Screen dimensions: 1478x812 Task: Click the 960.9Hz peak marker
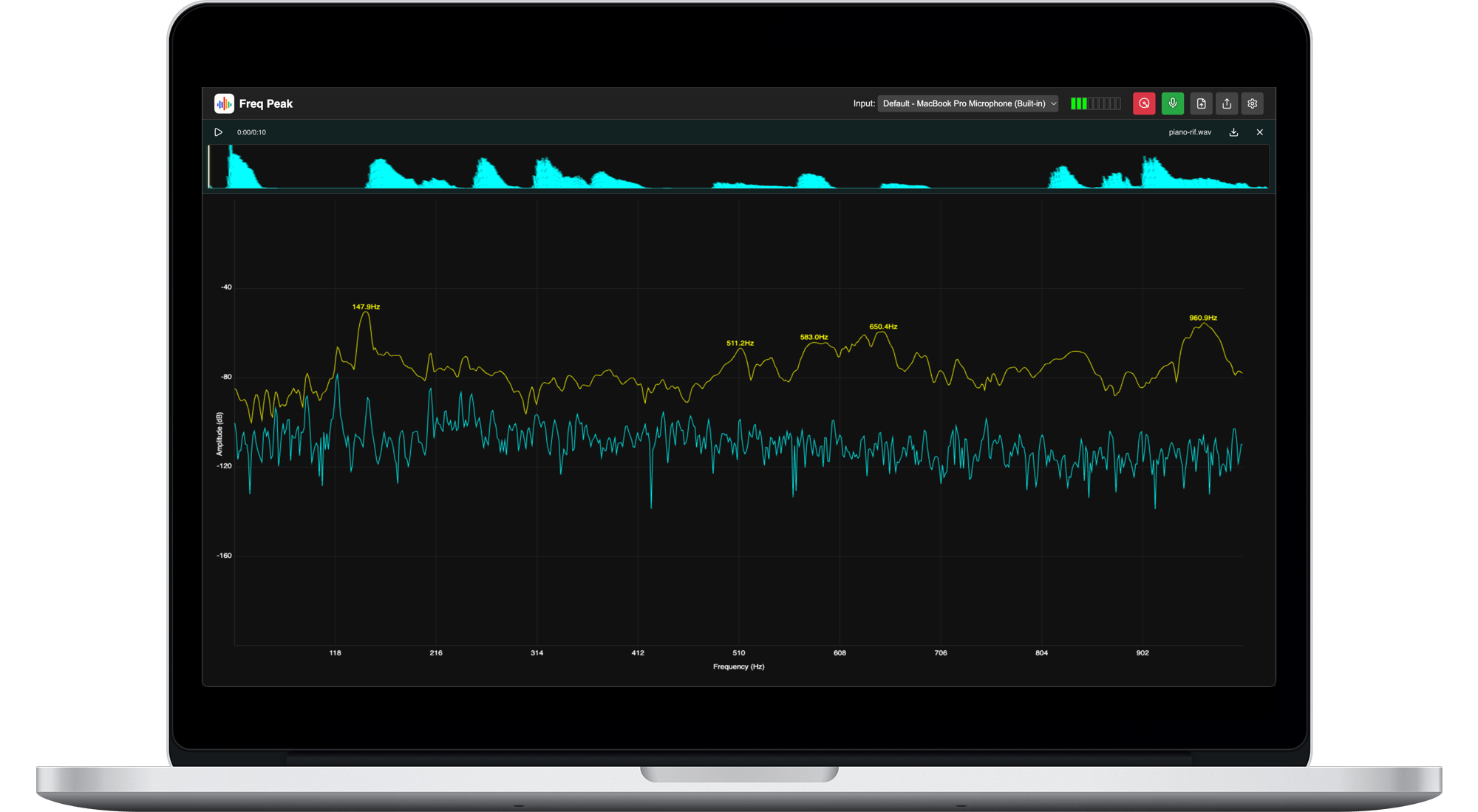click(x=1203, y=318)
